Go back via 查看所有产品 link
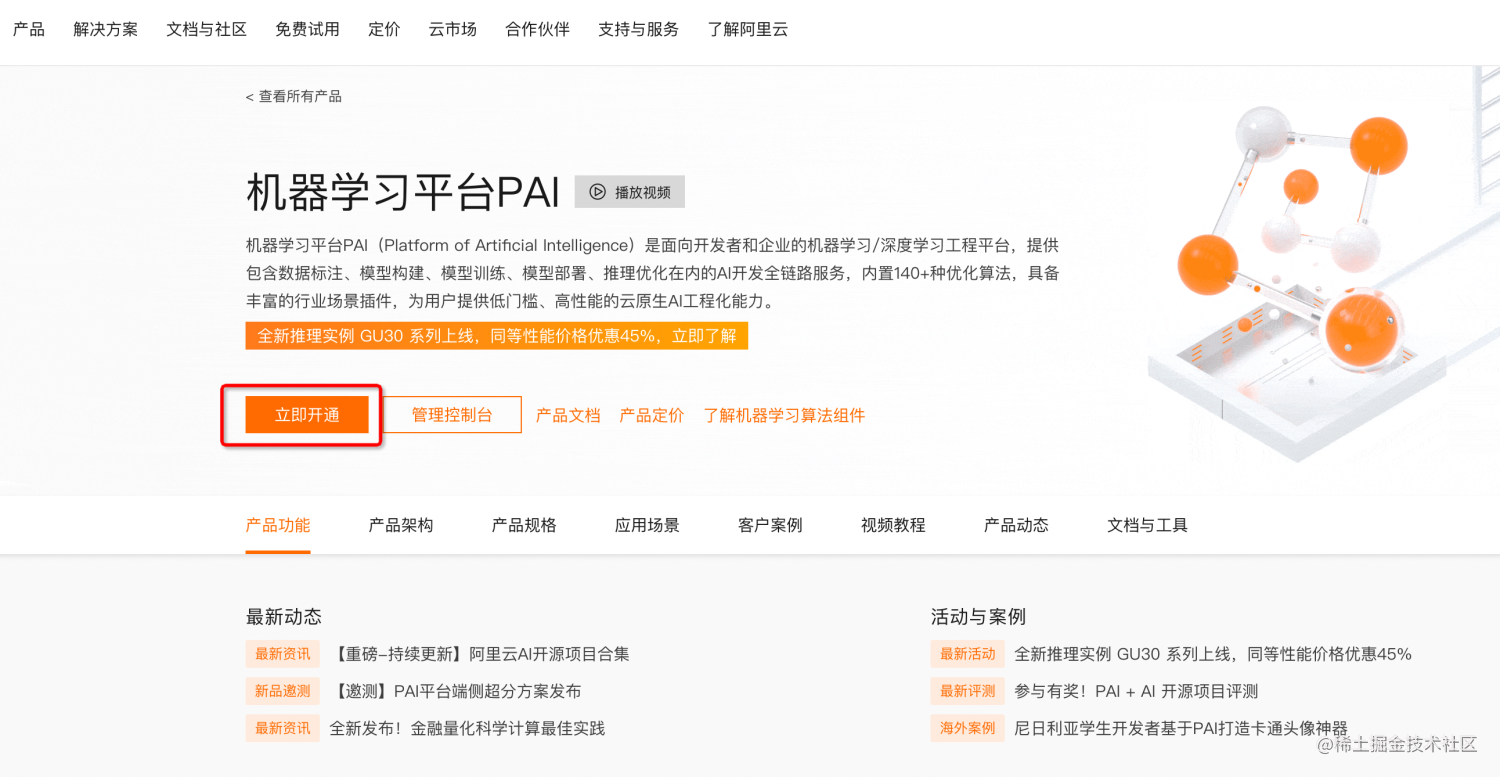The height and width of the screenshot is (777, 1500). (294, 96)
